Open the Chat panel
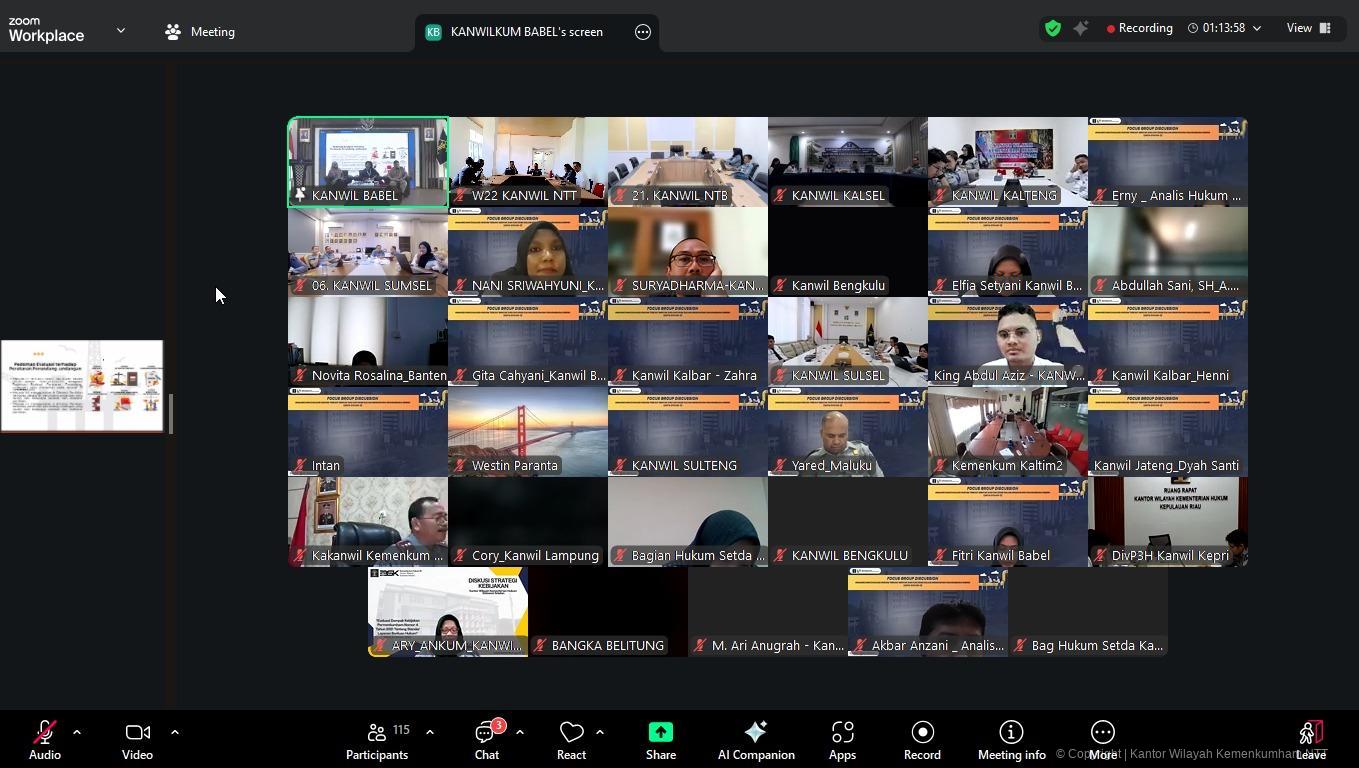1359x768 pixels. tap(487, 741)
